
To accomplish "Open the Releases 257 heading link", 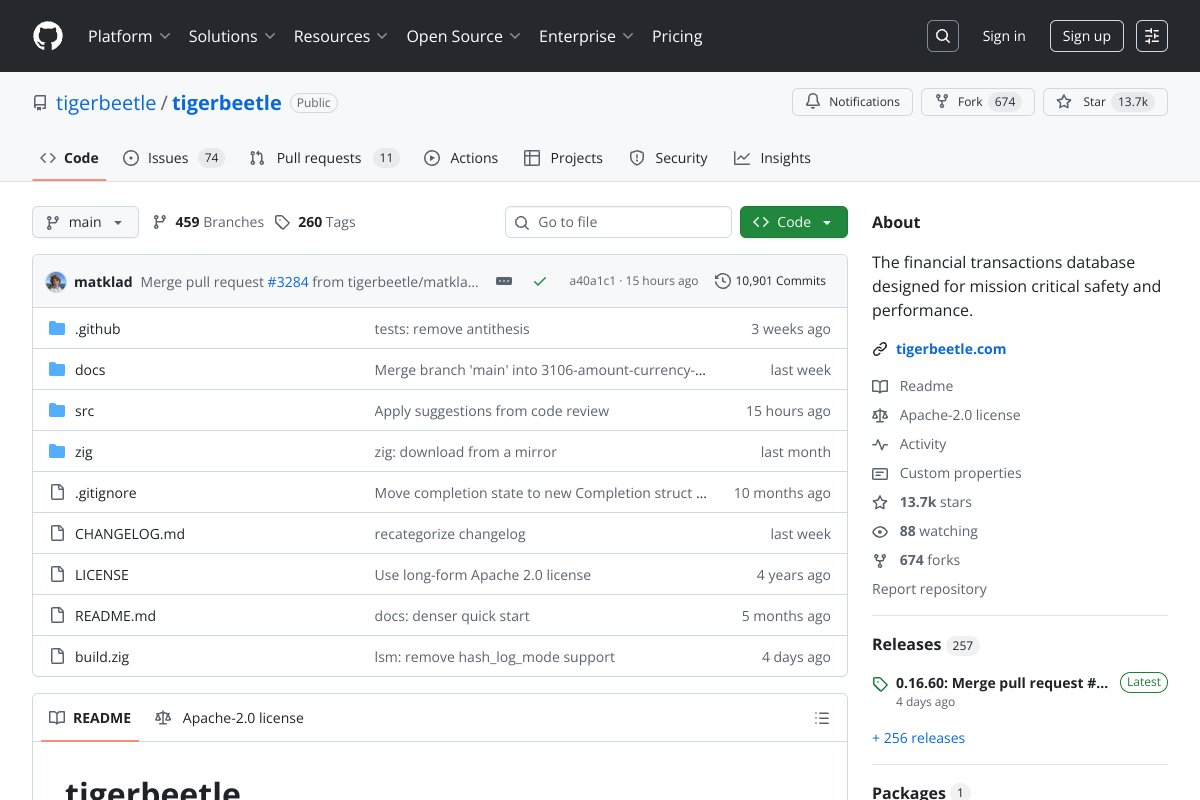I will (x=924, y=645).
